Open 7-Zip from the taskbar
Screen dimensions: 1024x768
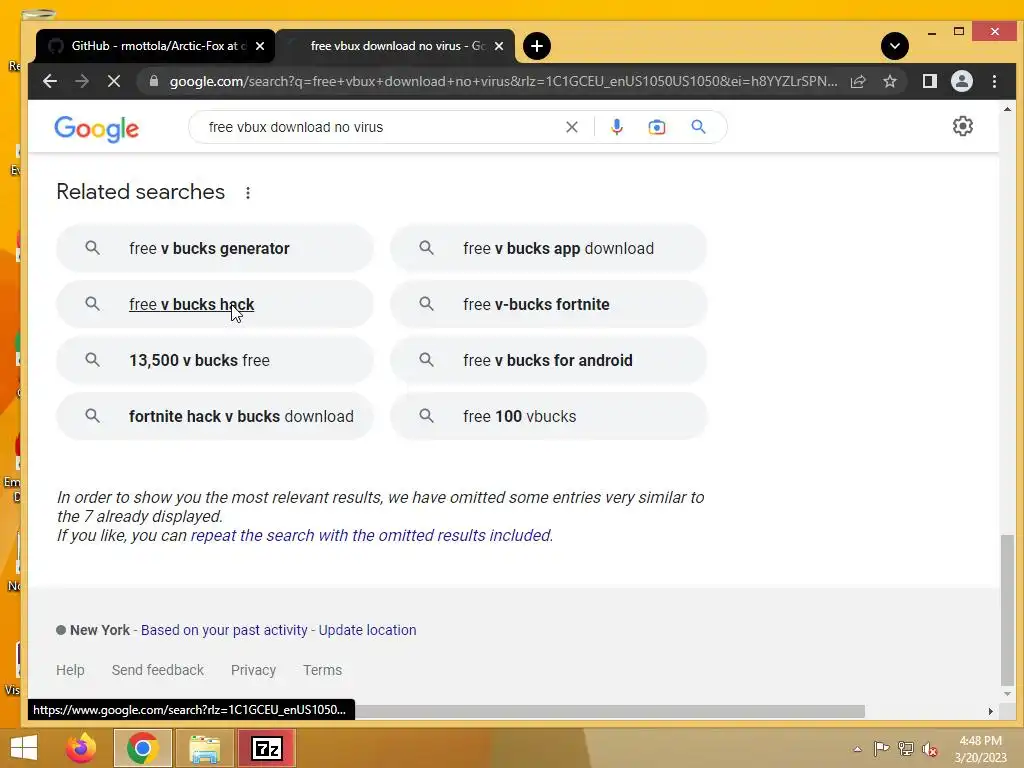click(266, 748)
